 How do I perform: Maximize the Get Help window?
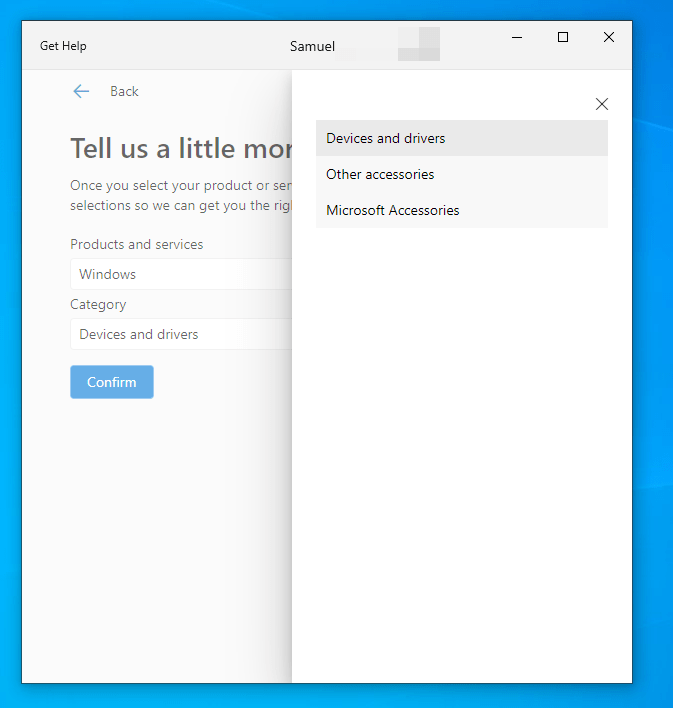tap(563, 37)
